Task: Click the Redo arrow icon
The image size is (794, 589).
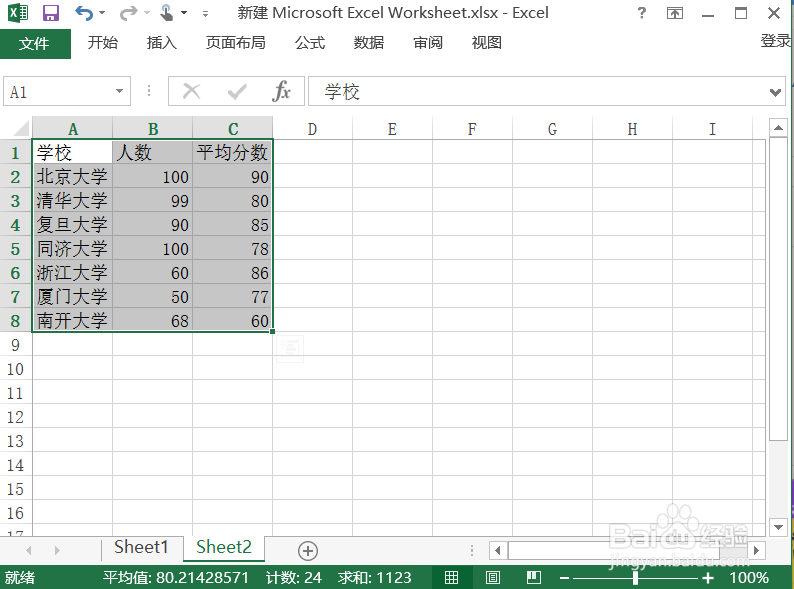Action: tap(128, 13)
